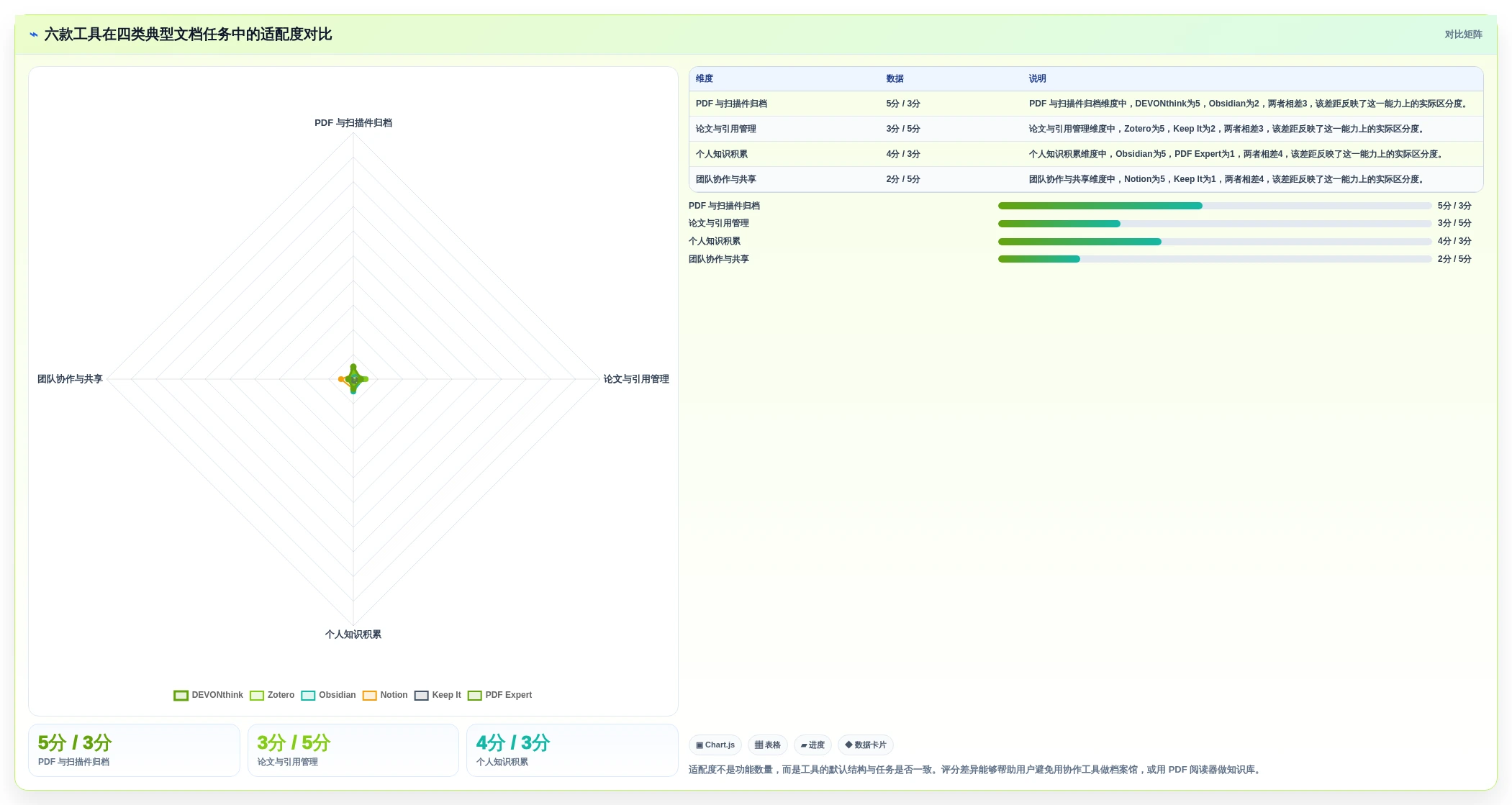This screenshot has width=1512, height=805.
Task: Open the 3分 / 5分 论文与引用管理 card
Action: coord(353,750)
